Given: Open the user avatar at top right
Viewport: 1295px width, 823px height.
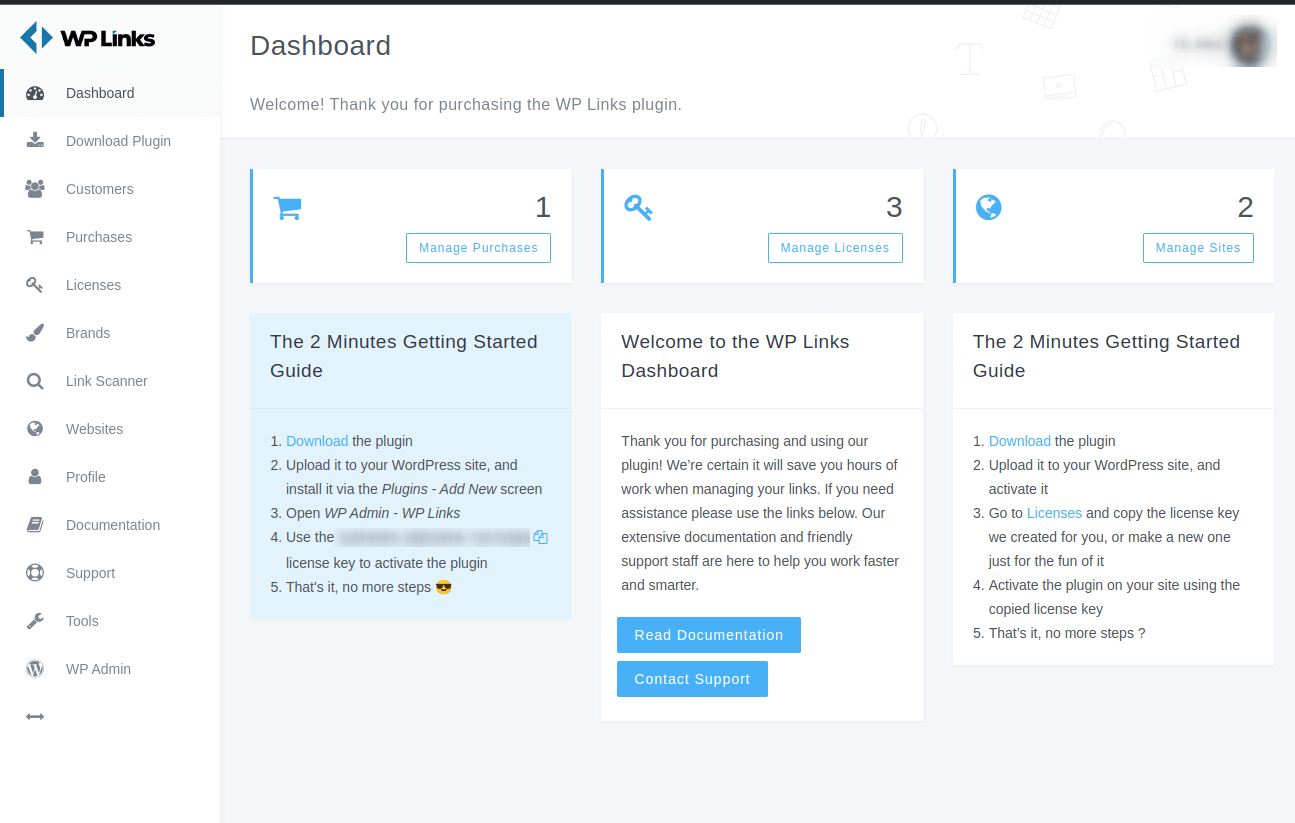Looking at the screenshot, I should [x=1249, y=44].
